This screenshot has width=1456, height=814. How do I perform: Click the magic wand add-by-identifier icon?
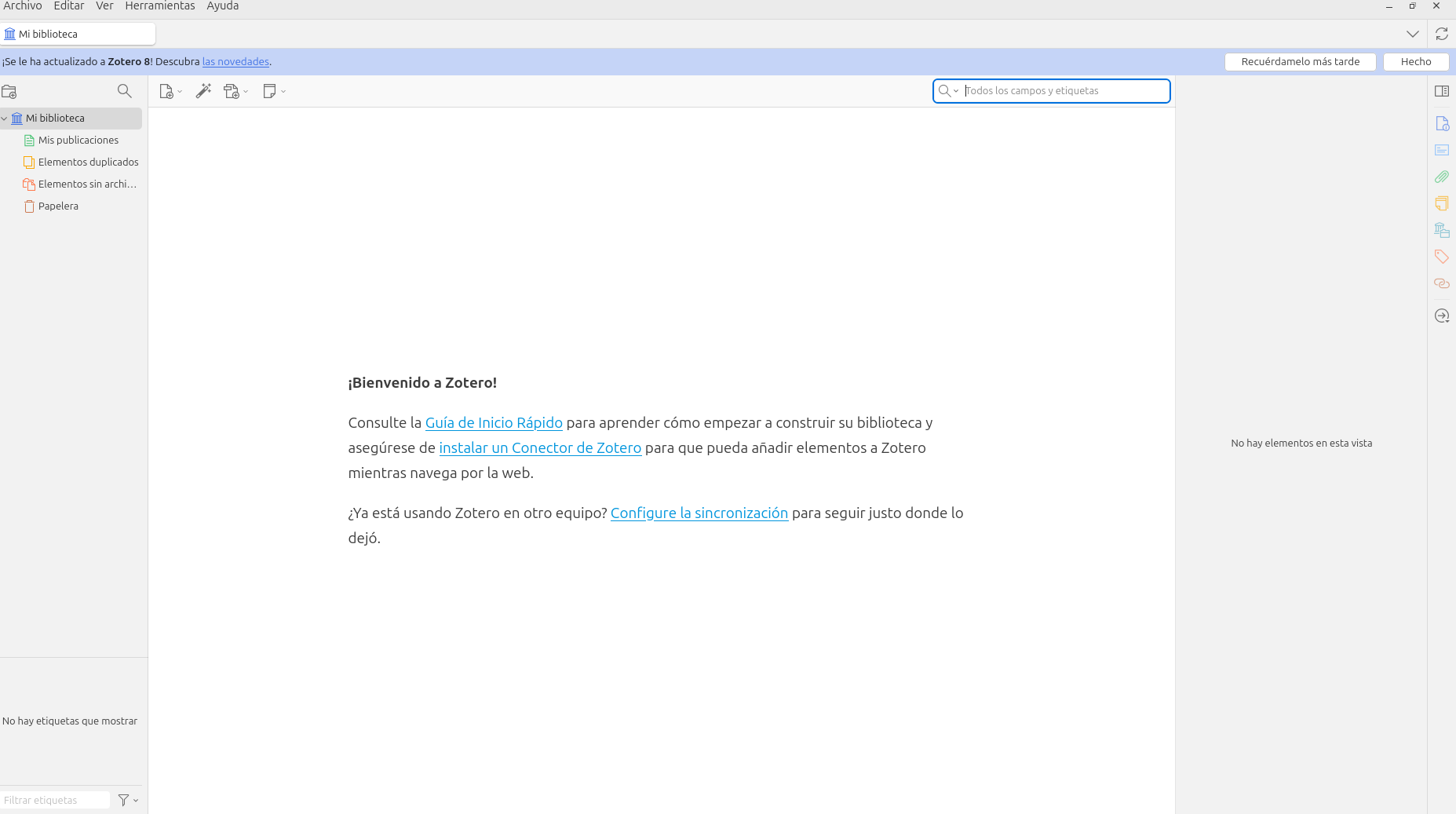[203, 91]
